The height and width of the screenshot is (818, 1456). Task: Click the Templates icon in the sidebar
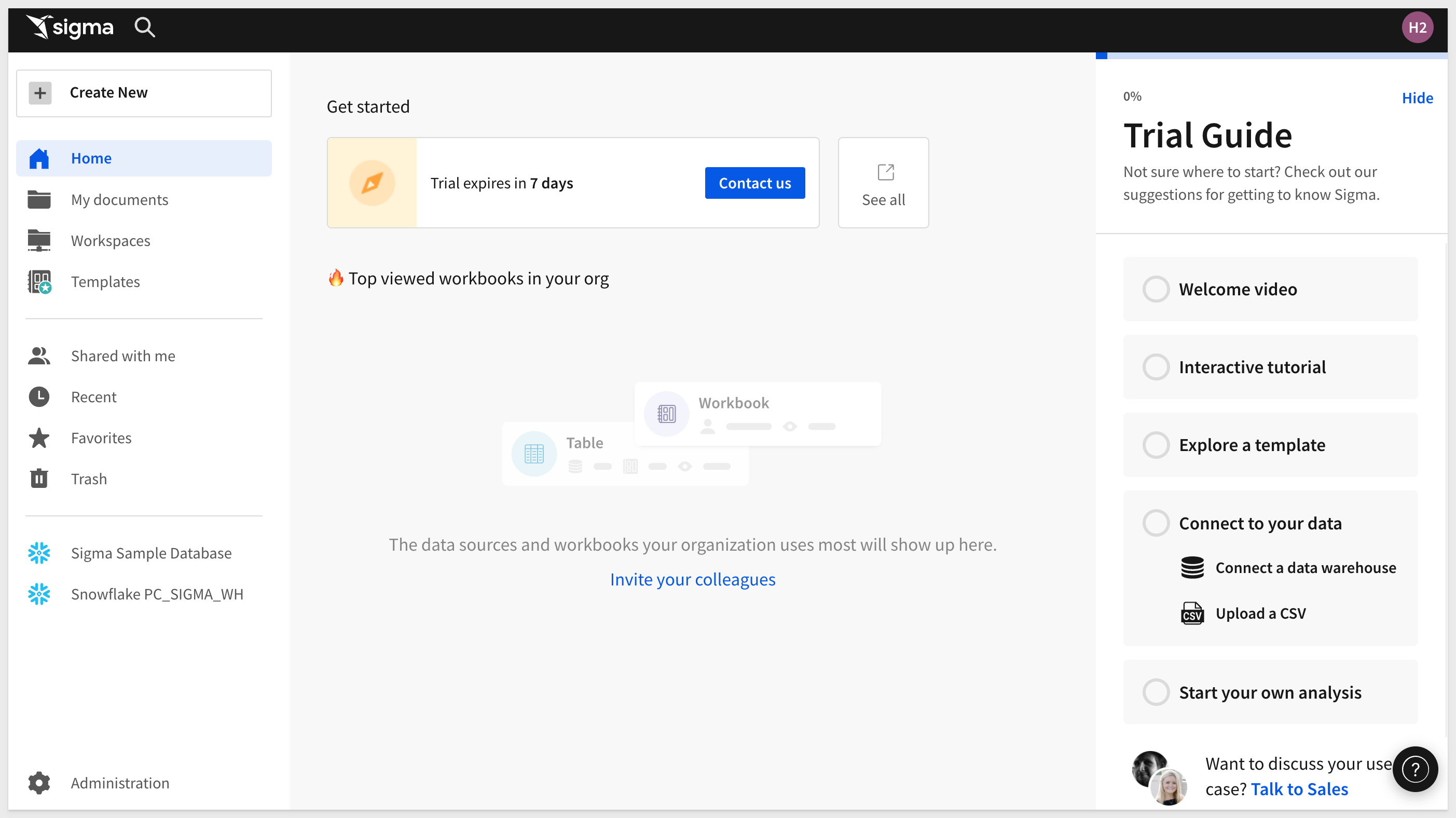tap(39, 281)
